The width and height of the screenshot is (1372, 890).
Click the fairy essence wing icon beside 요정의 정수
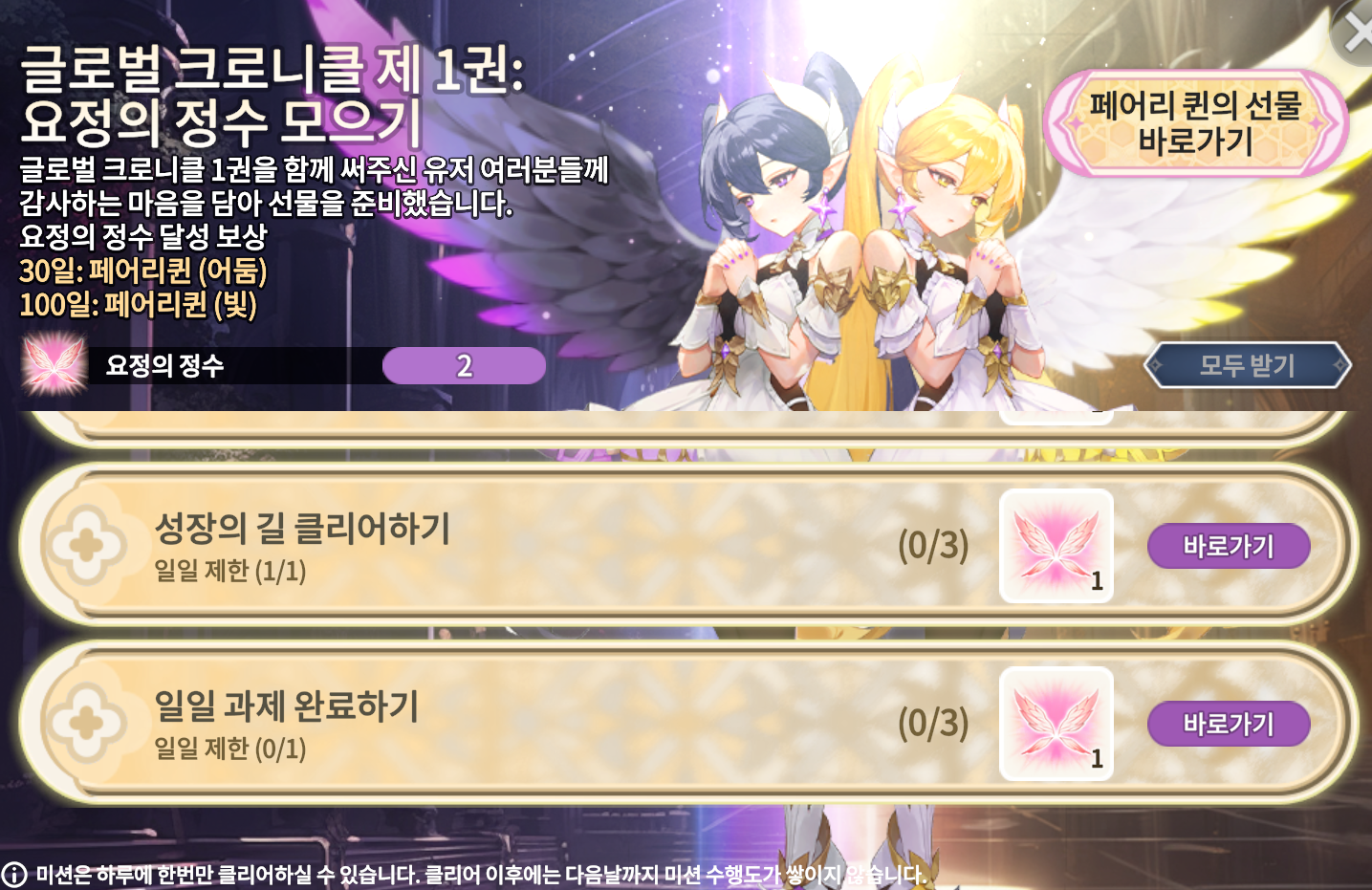(55, 364)
